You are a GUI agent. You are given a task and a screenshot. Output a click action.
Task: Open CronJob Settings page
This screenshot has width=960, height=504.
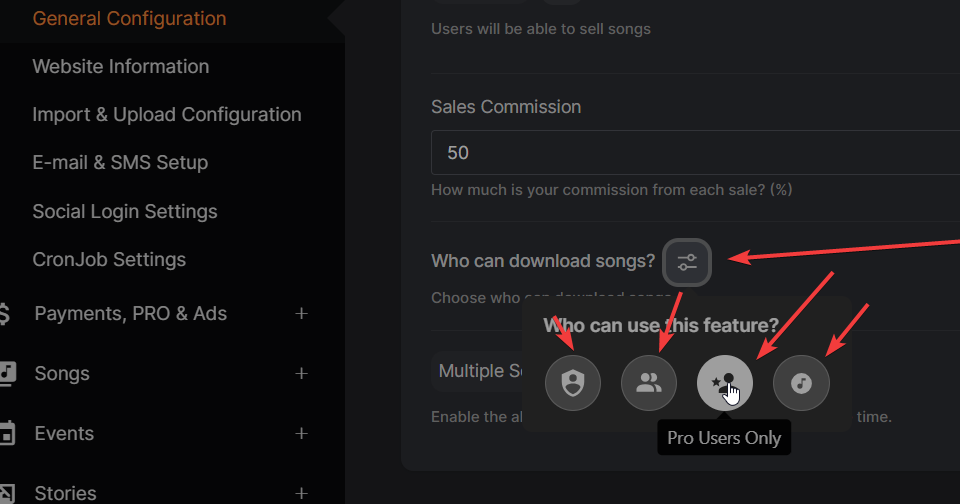point(109,260)
